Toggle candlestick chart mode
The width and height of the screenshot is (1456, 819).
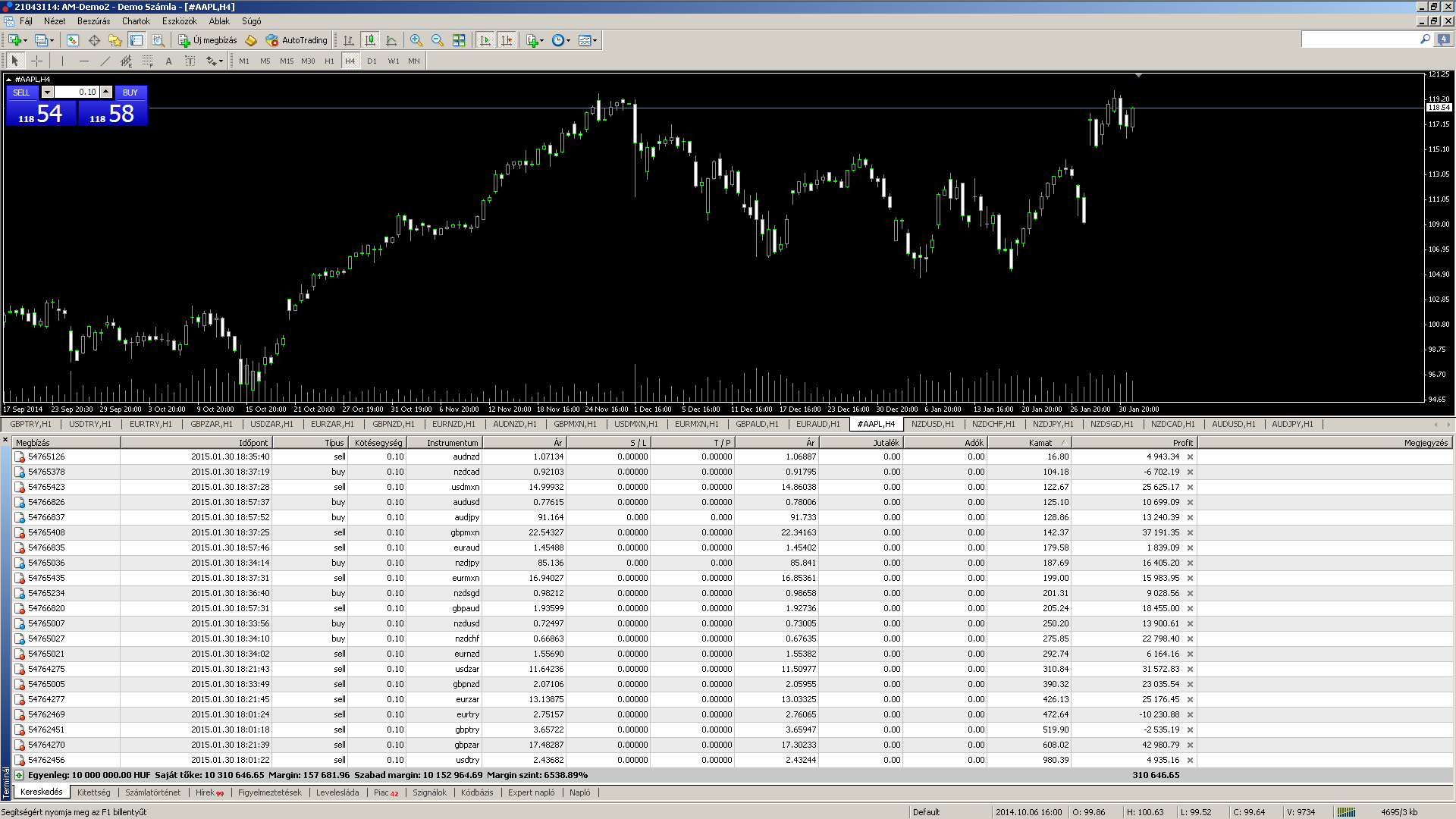370,40
